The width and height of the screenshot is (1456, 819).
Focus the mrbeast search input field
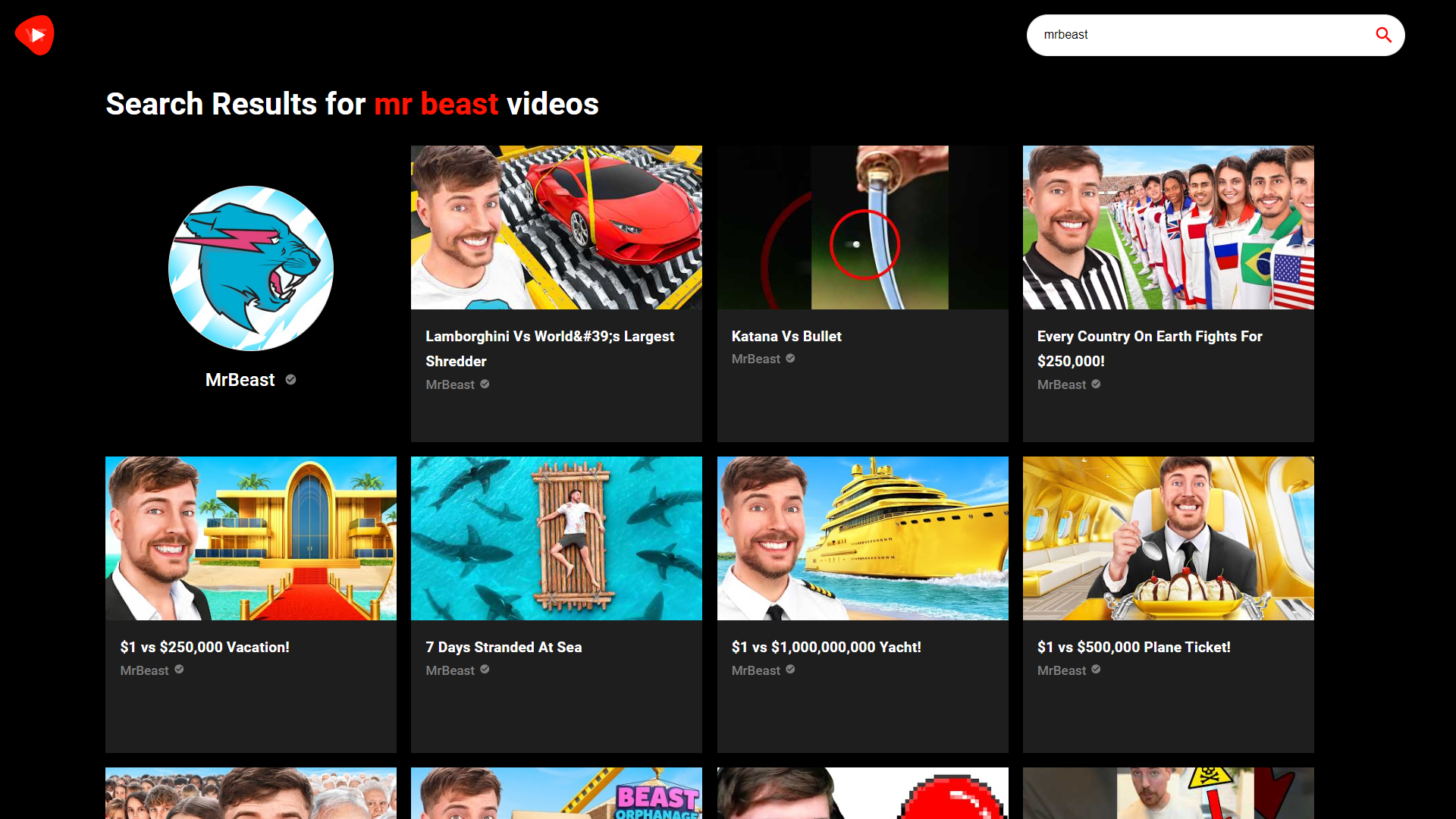pyautogui.click(x=1198, y=35)
